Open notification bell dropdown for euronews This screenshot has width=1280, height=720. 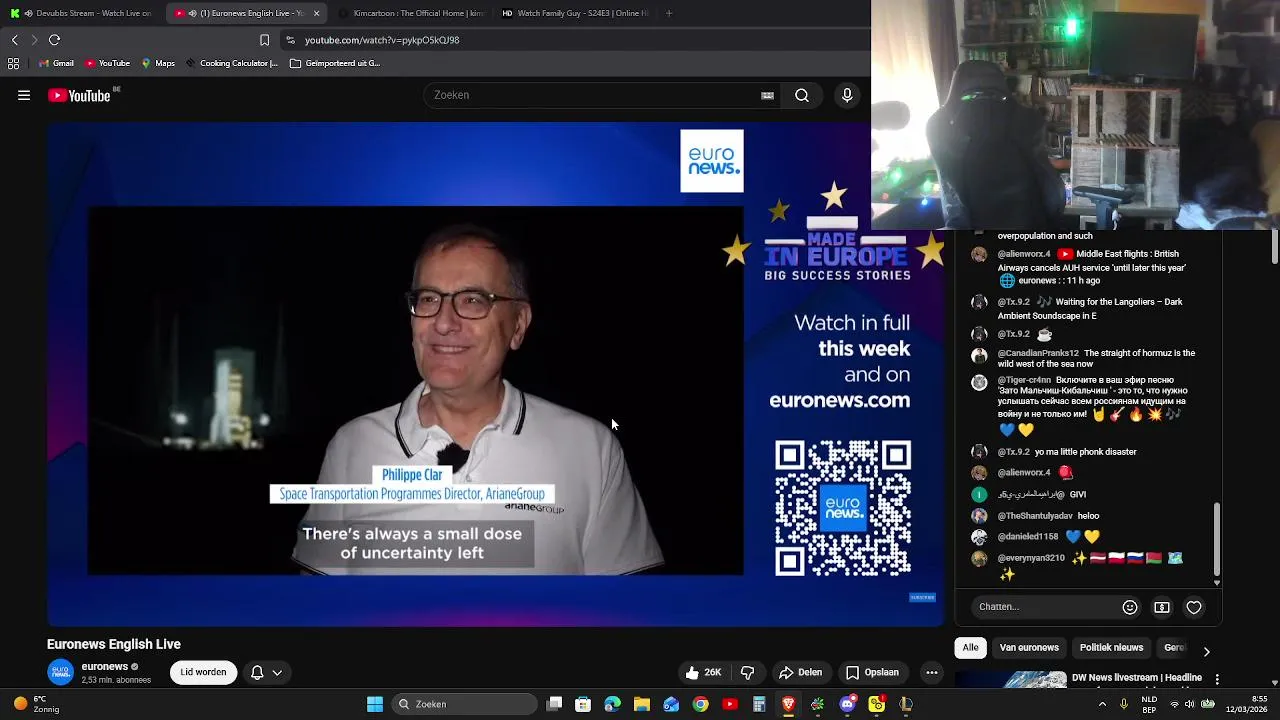click(266, 672)
